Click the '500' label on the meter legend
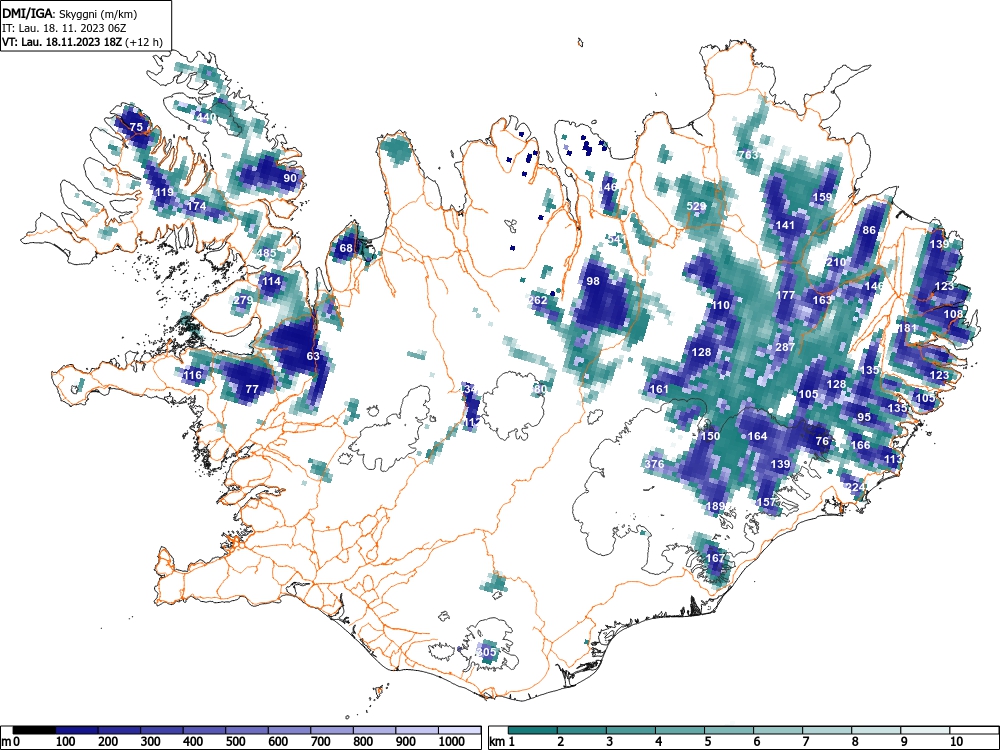This screenshot has height=750, width=1000. click(x=235, y=741)
